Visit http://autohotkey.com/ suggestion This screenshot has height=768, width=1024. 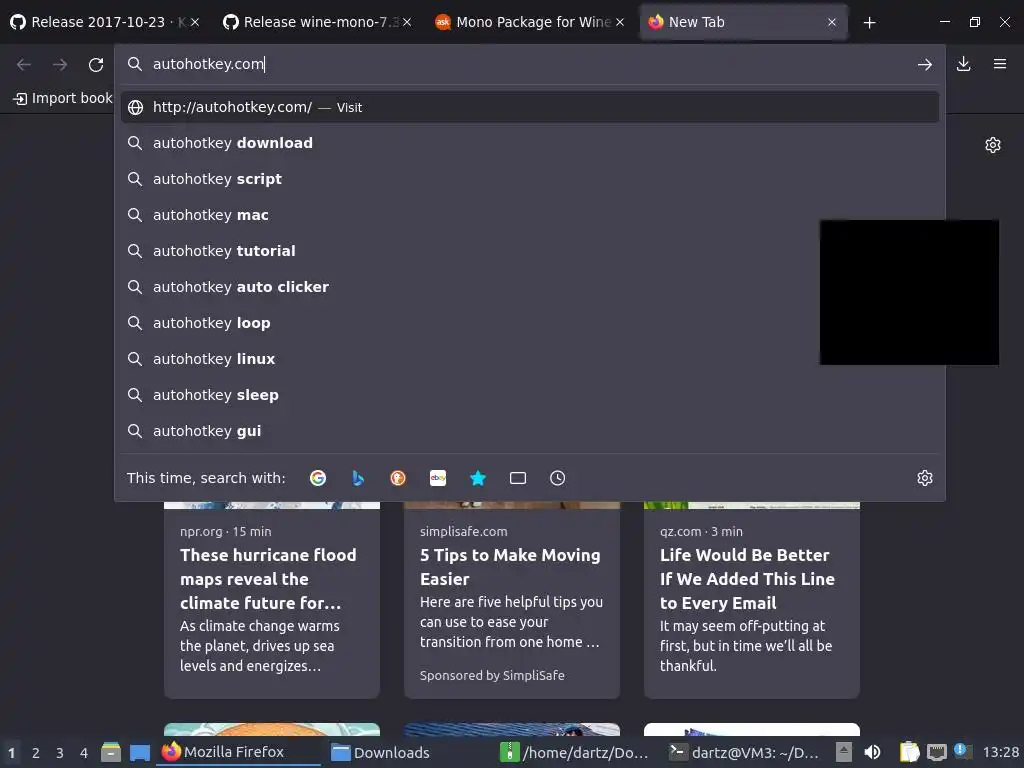click(x=530, y=107)
